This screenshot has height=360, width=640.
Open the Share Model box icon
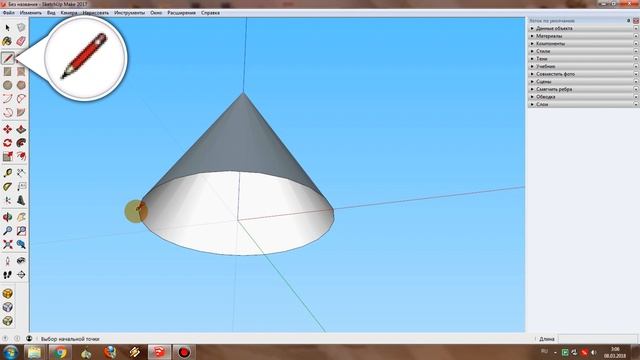pyautogui.click(x=7, y=307)
